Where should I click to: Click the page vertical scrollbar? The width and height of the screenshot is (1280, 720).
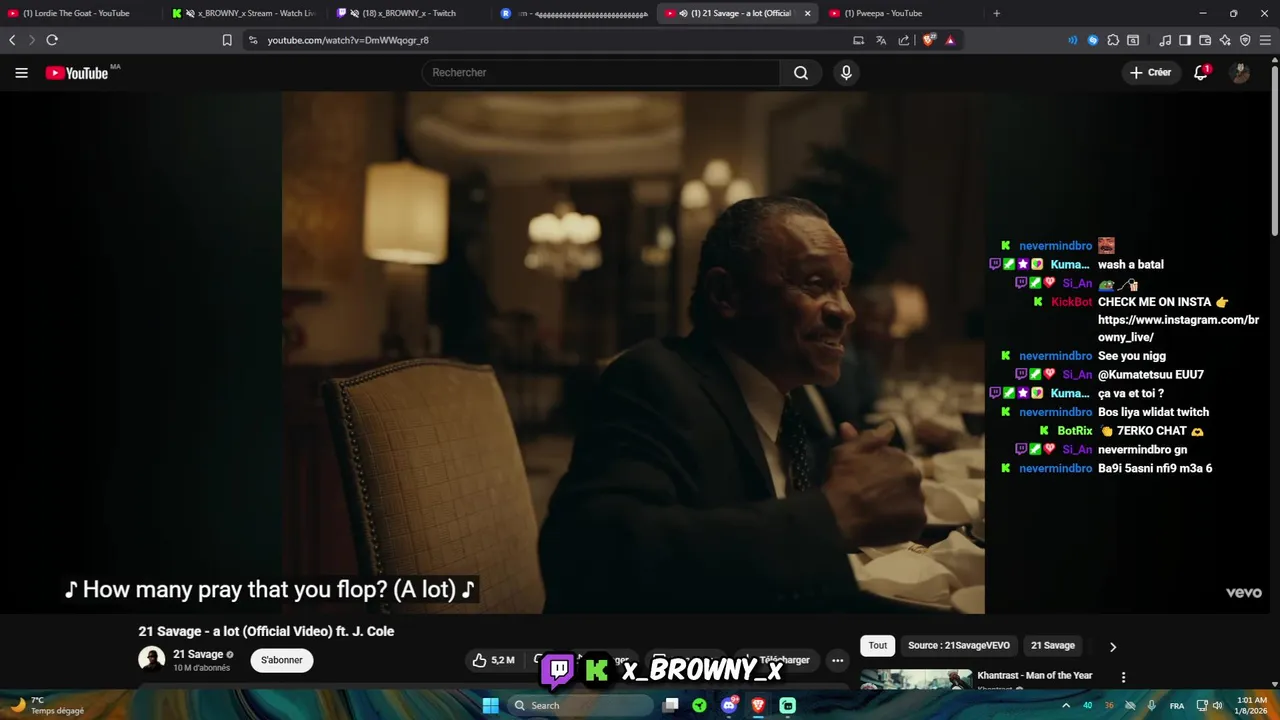(x=1274, y=150)
